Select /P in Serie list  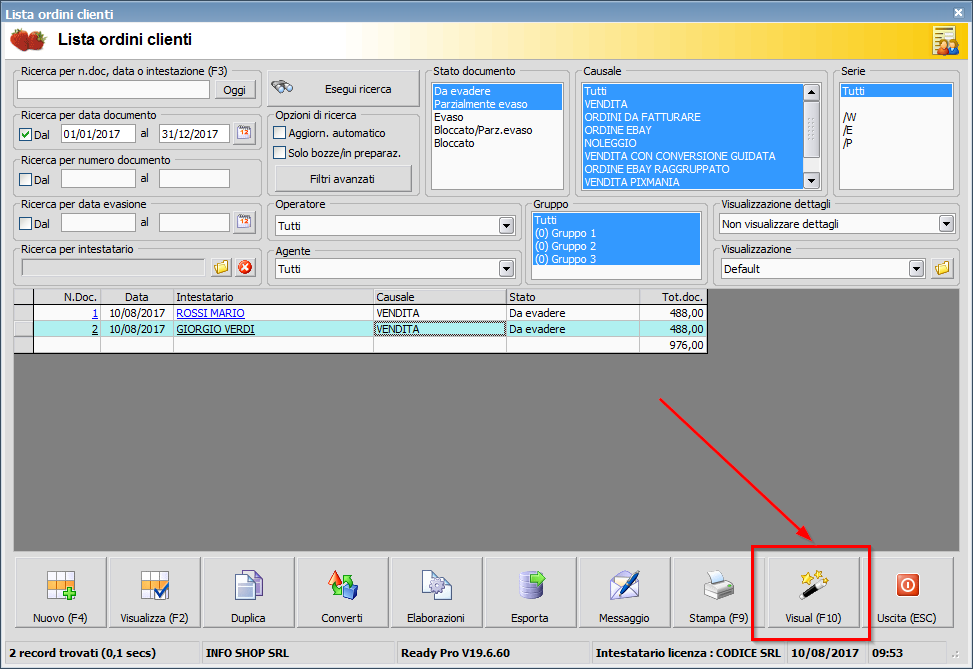(x=896, y=143)
